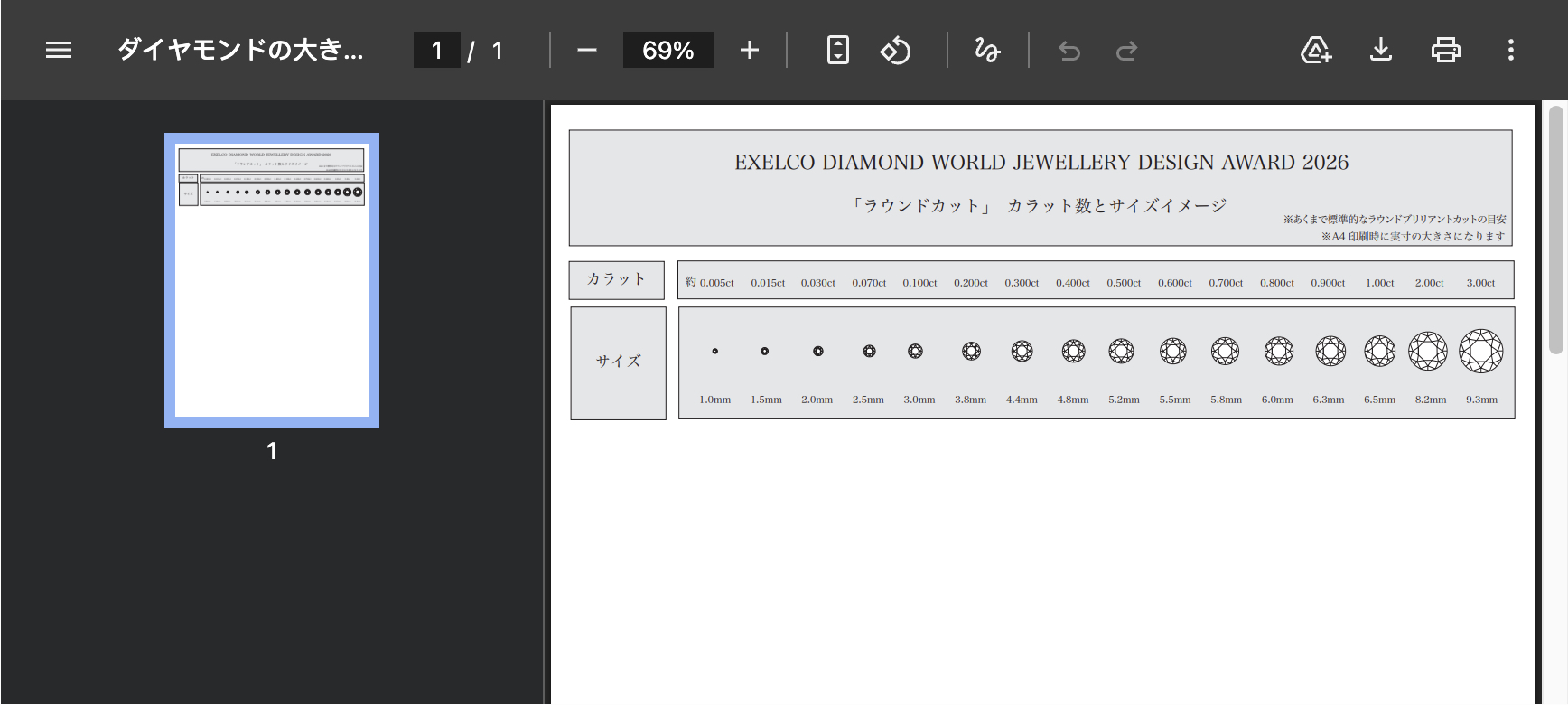Click the page number input field
Screen dimensions: 1568x705
pyautogui.click(x=437, y=50)
